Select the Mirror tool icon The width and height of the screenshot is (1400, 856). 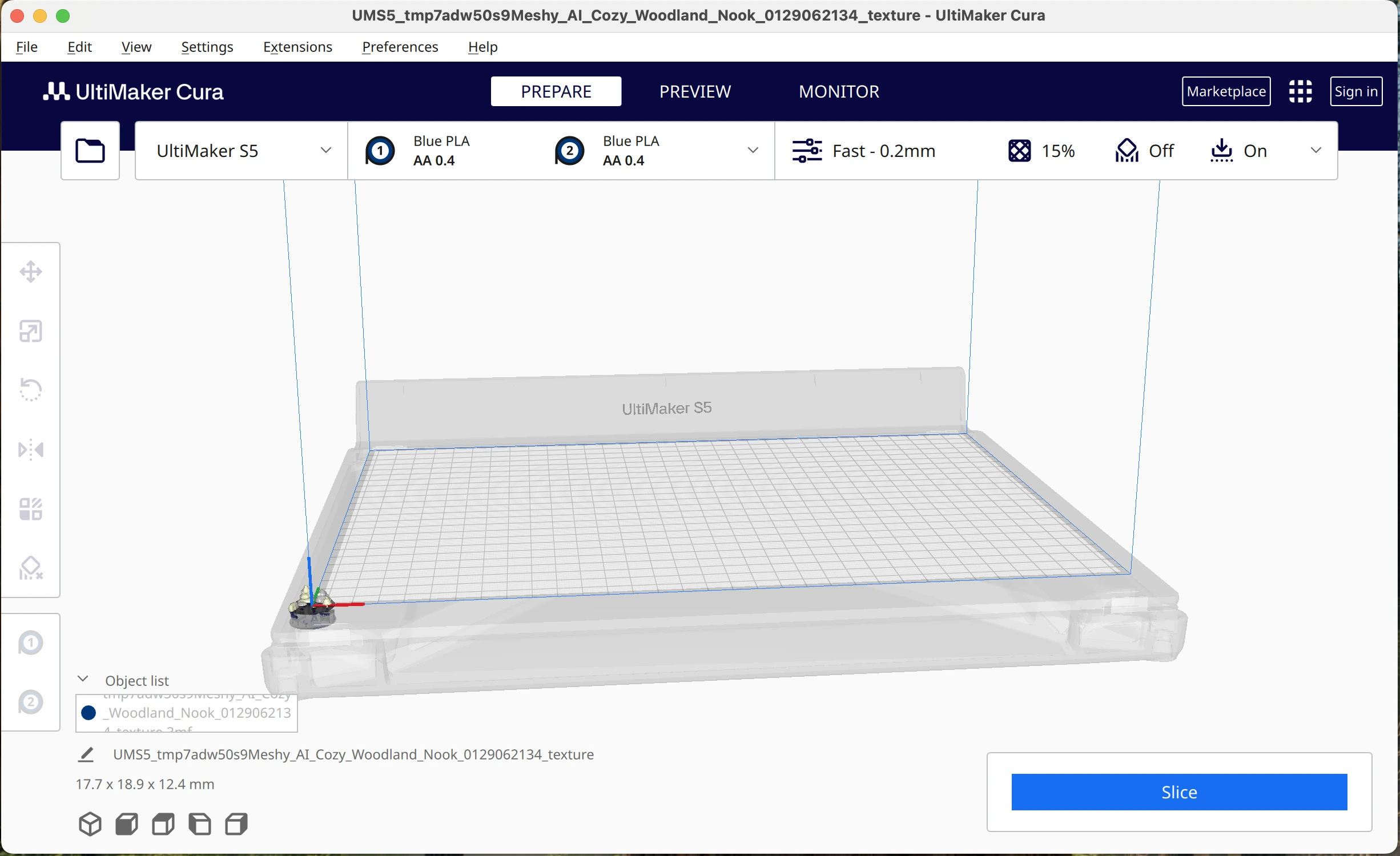click(x=31, y=450)
